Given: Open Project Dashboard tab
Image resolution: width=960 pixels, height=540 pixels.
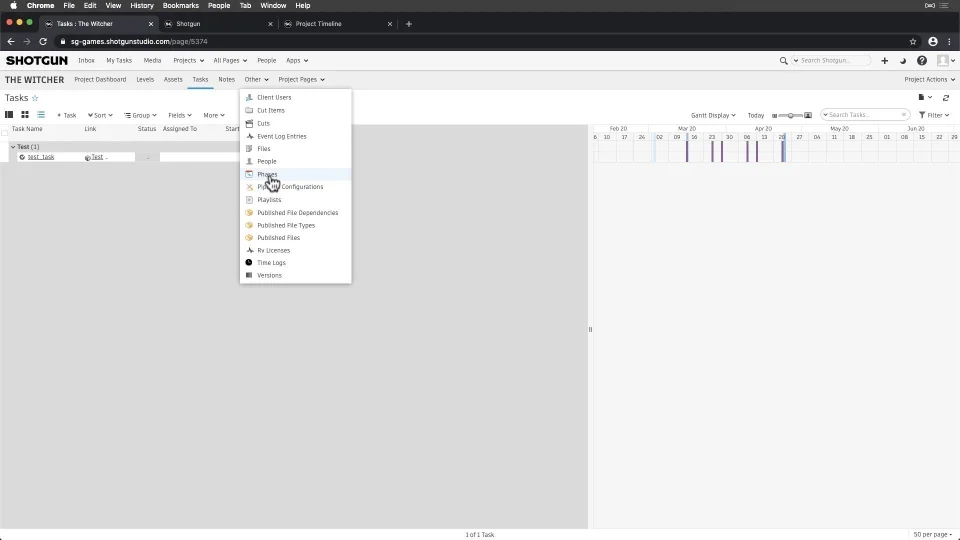Looking at the screenshot, I should pos(100,80).
